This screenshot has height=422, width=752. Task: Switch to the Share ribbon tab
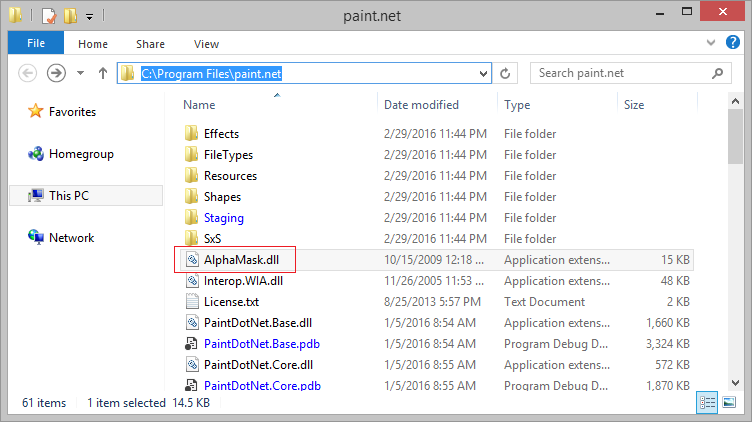click(x=150, y=44)
